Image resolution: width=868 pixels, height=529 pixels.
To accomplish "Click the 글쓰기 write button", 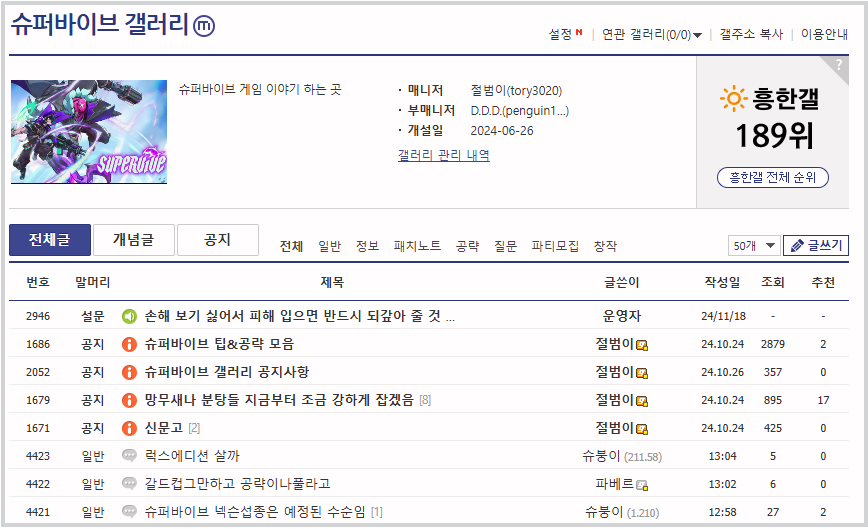I will [816, 246].
